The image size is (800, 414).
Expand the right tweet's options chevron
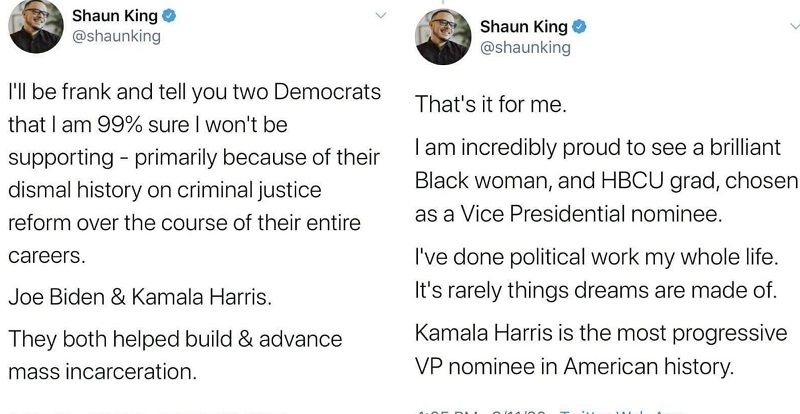[794, 27]
